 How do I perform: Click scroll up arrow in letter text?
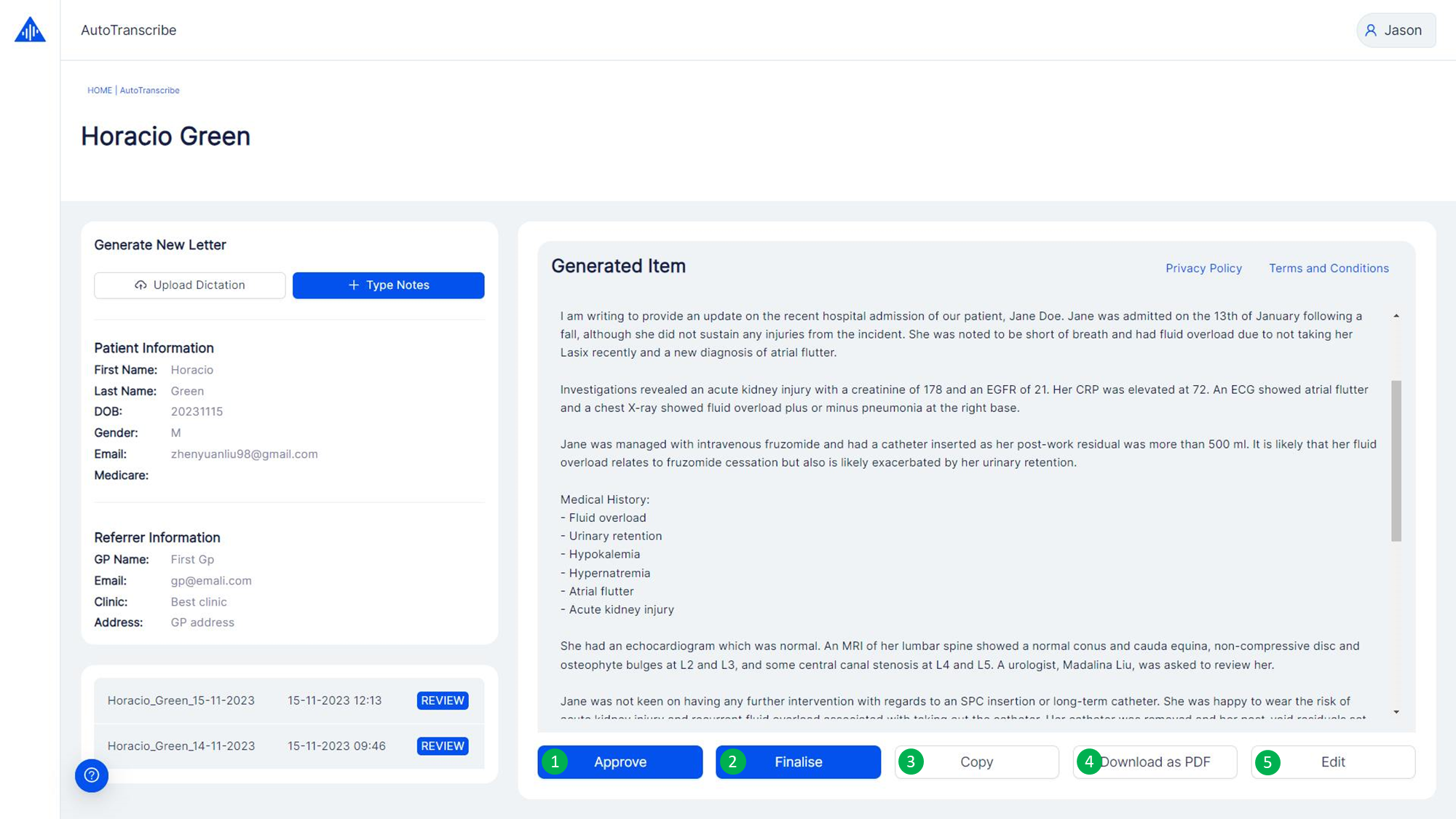tap(1396, 316)
